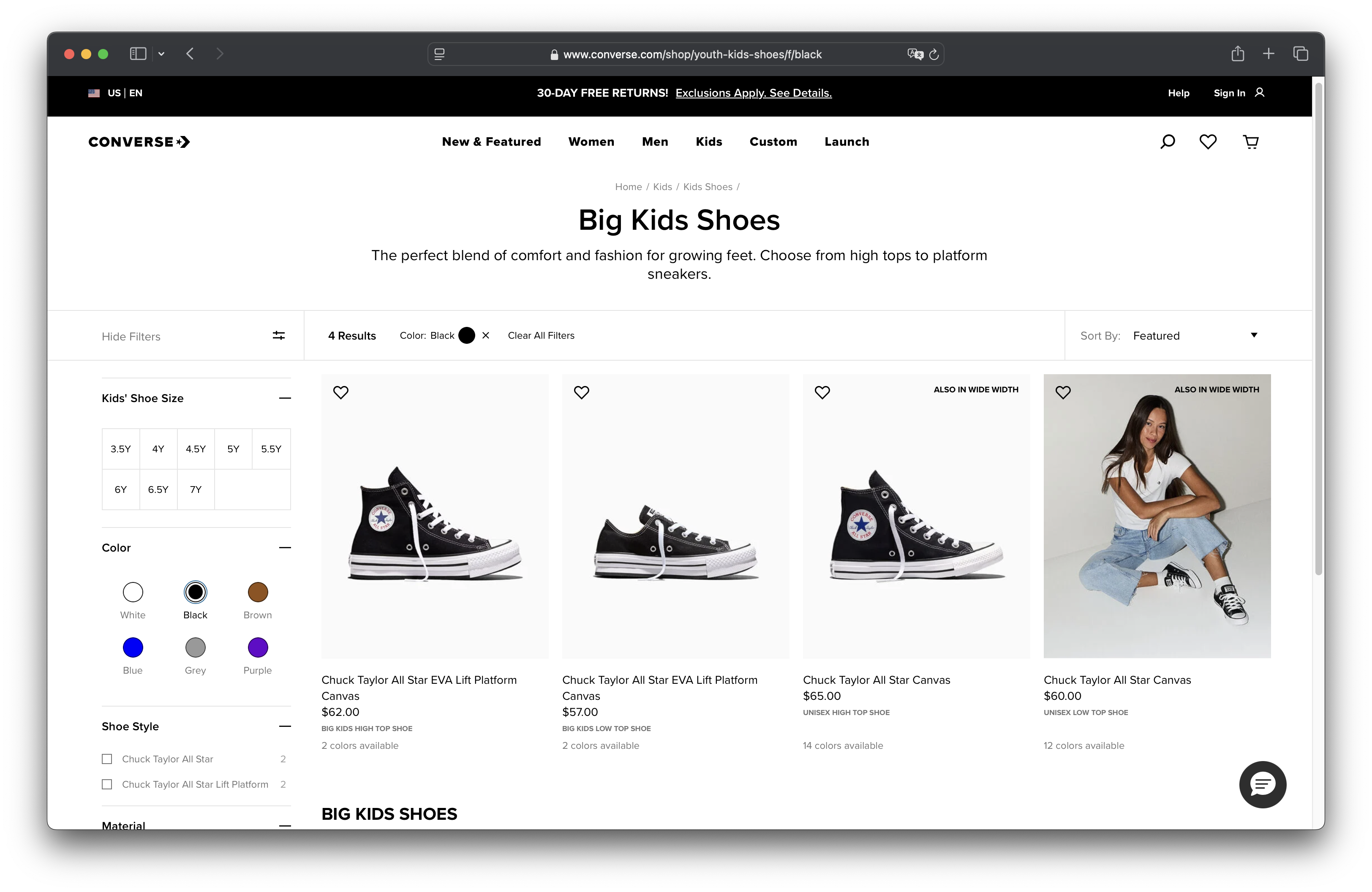Open sidebar dropdown chevron in Safari toolbar
The image size is (1372, 892).
click(161, 54)
